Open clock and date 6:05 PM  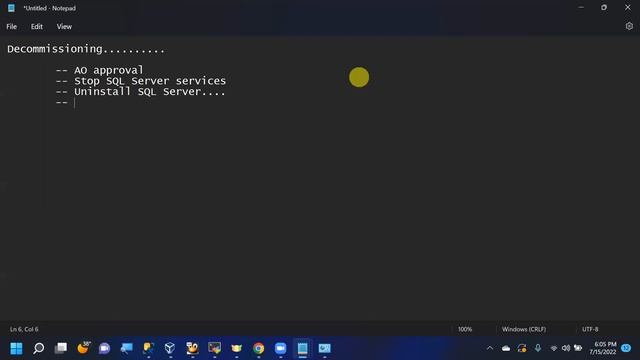coord(603,348)
